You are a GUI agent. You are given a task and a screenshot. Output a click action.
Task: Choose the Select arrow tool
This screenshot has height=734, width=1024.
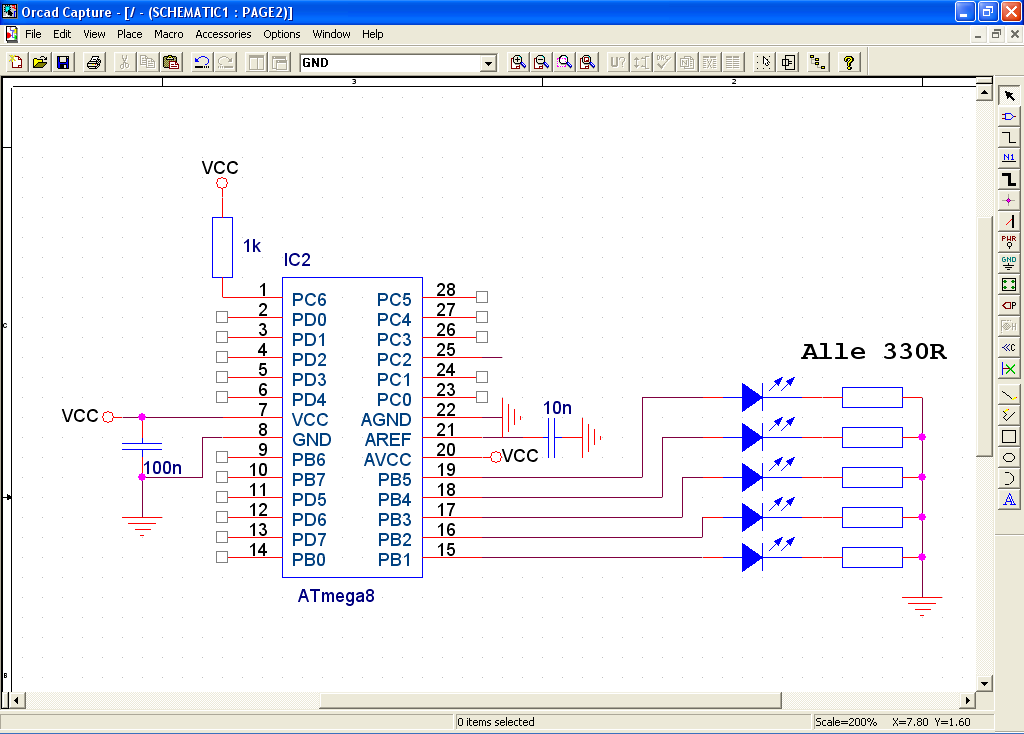1009,95
